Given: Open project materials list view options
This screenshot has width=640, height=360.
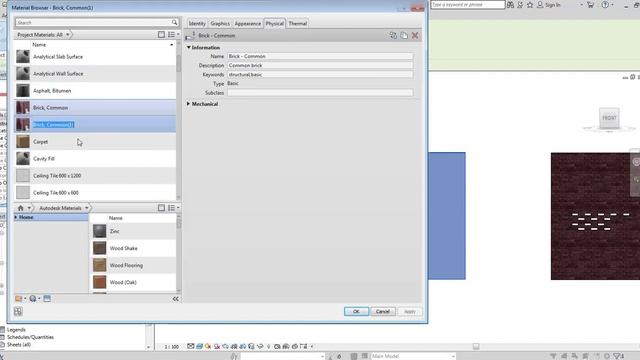Looking at the screenshot, I should coord(173,35).
